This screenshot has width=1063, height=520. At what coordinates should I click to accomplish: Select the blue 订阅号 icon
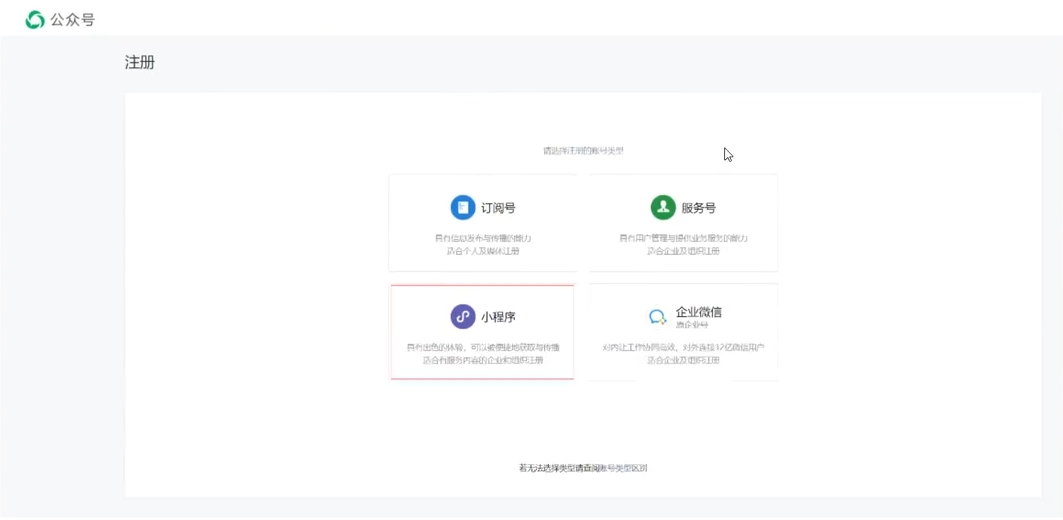tap(463, 207)
